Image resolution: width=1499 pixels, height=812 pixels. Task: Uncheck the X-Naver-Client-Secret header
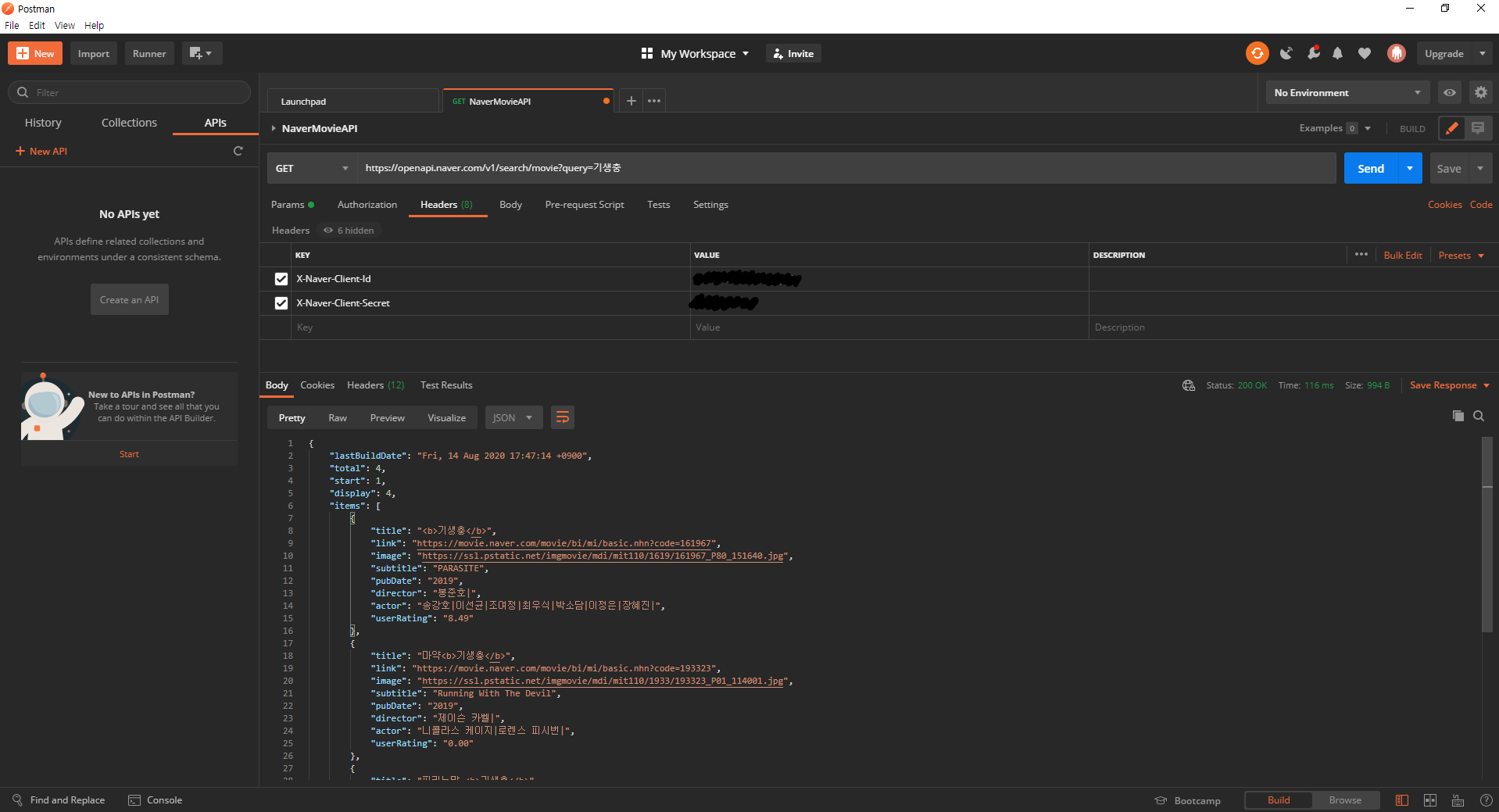281,303
